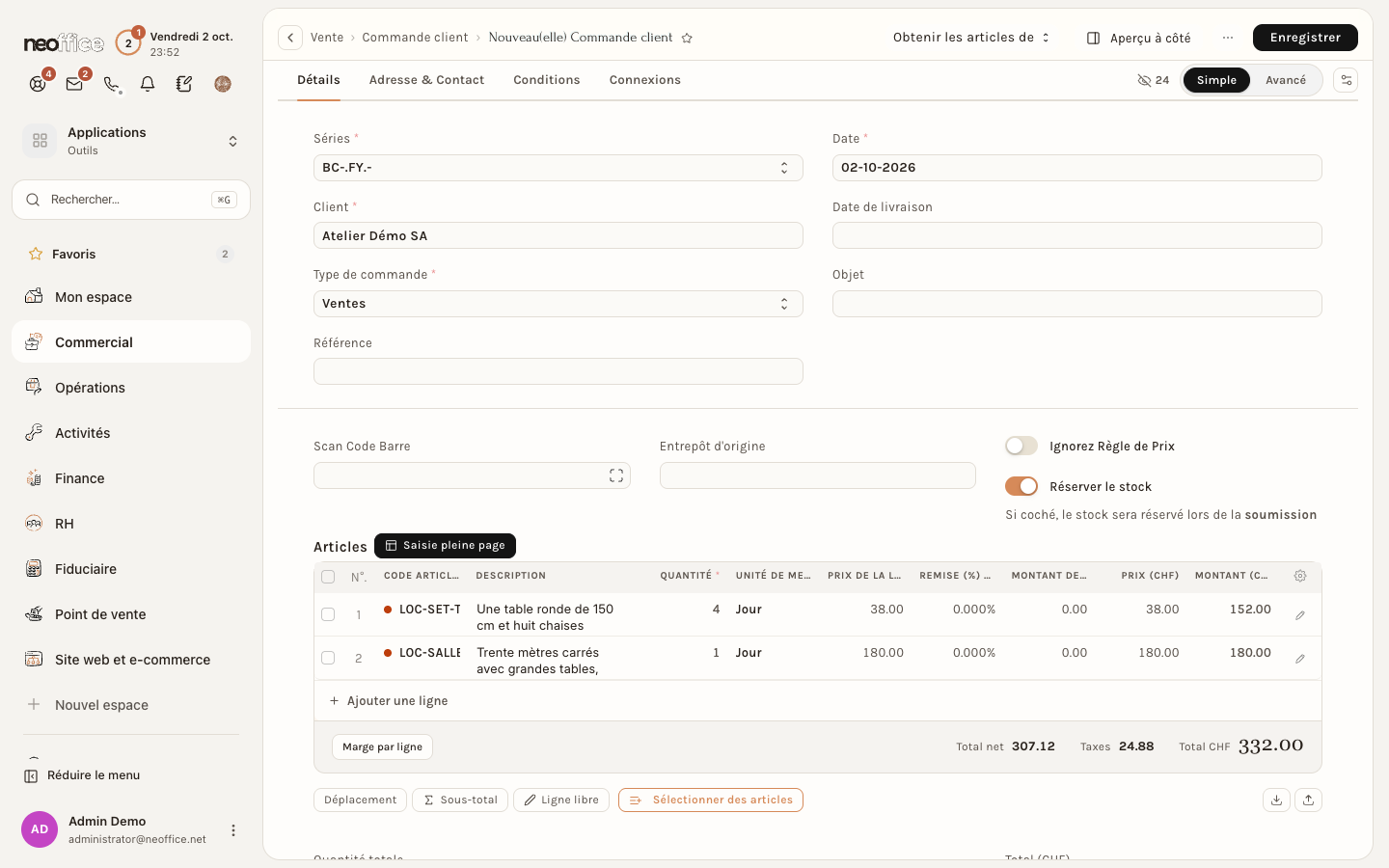Check the row 2 LOC-SALLE checkbox
The image size is (1389, 868).
[x=328, y=658]
